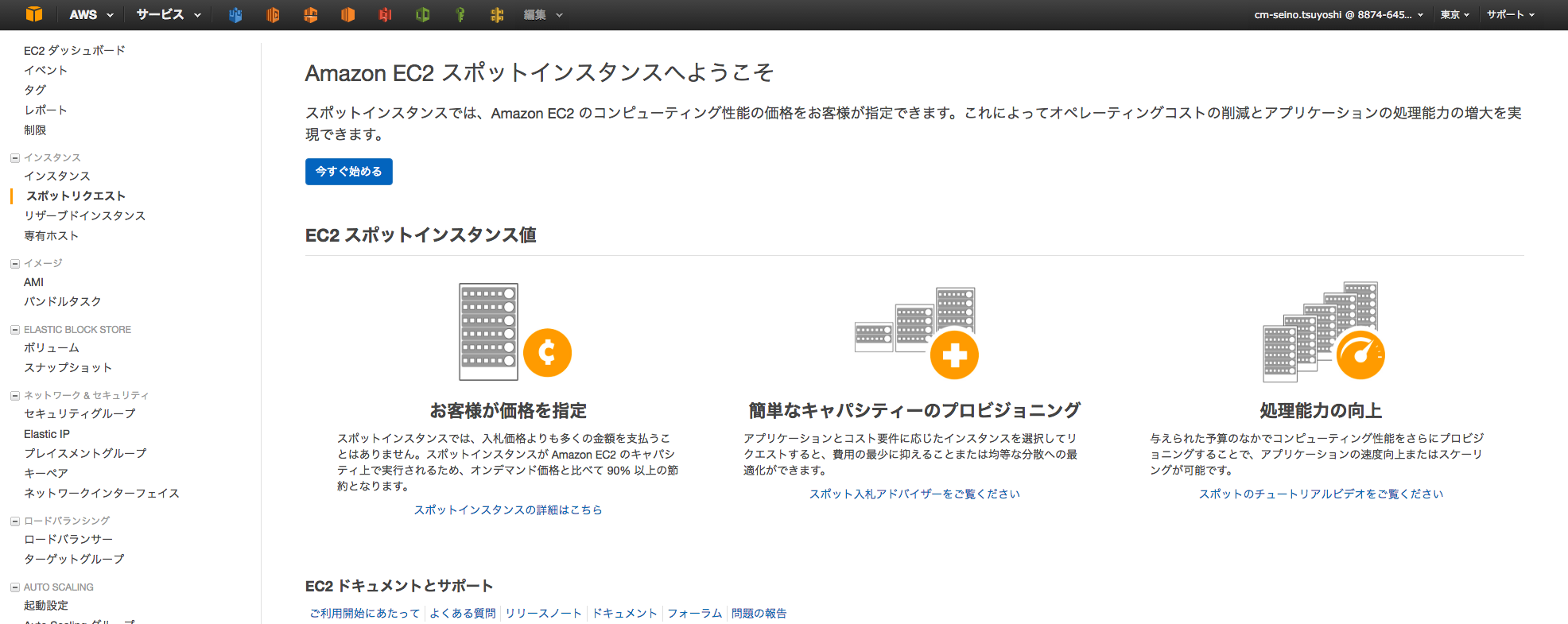Screen dimensions: 1568x624
Task: Open プレイスメントグループ in the sidebar
Action: pos(85,453)
